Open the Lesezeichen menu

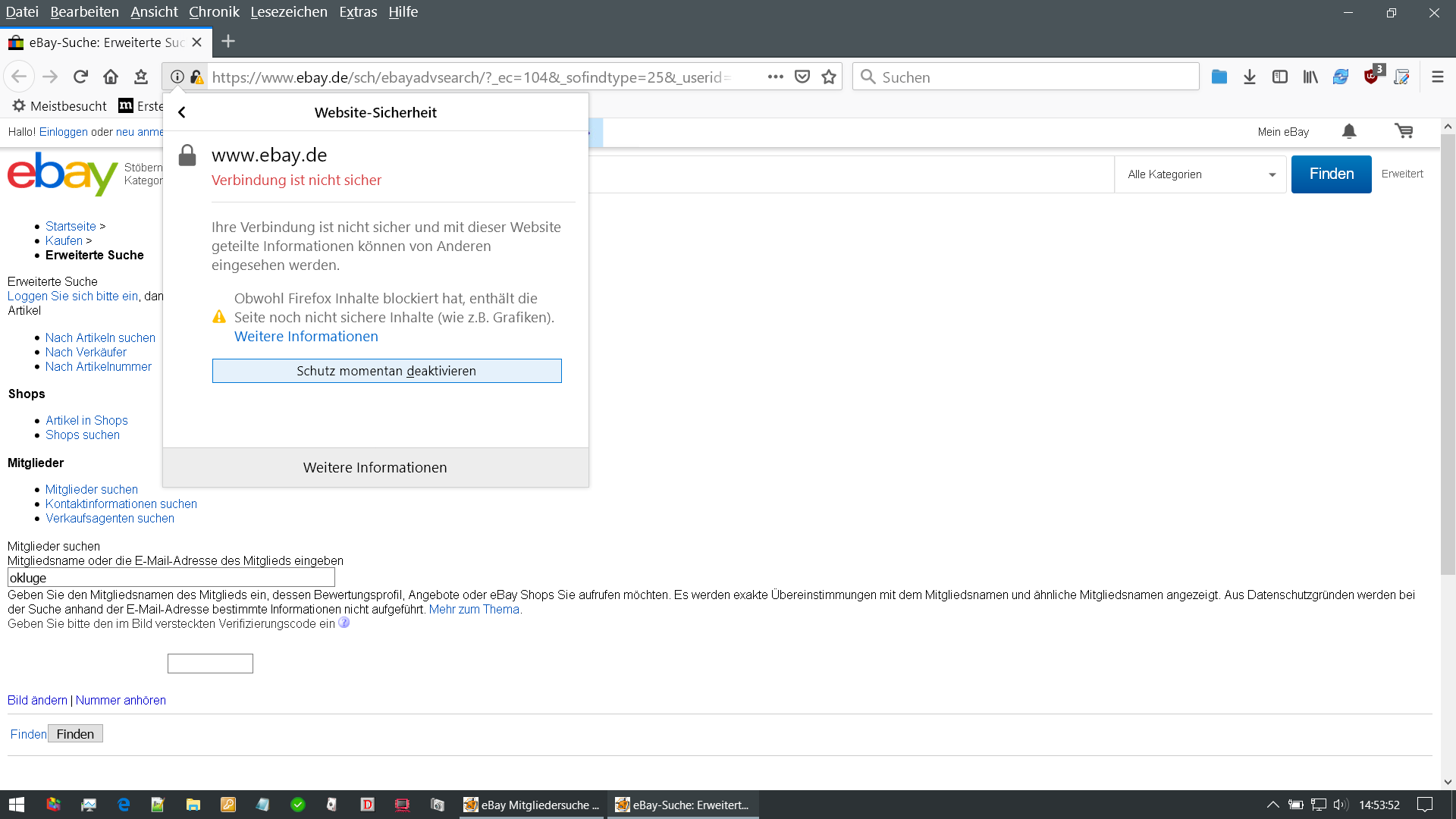[x=289, y=12]
